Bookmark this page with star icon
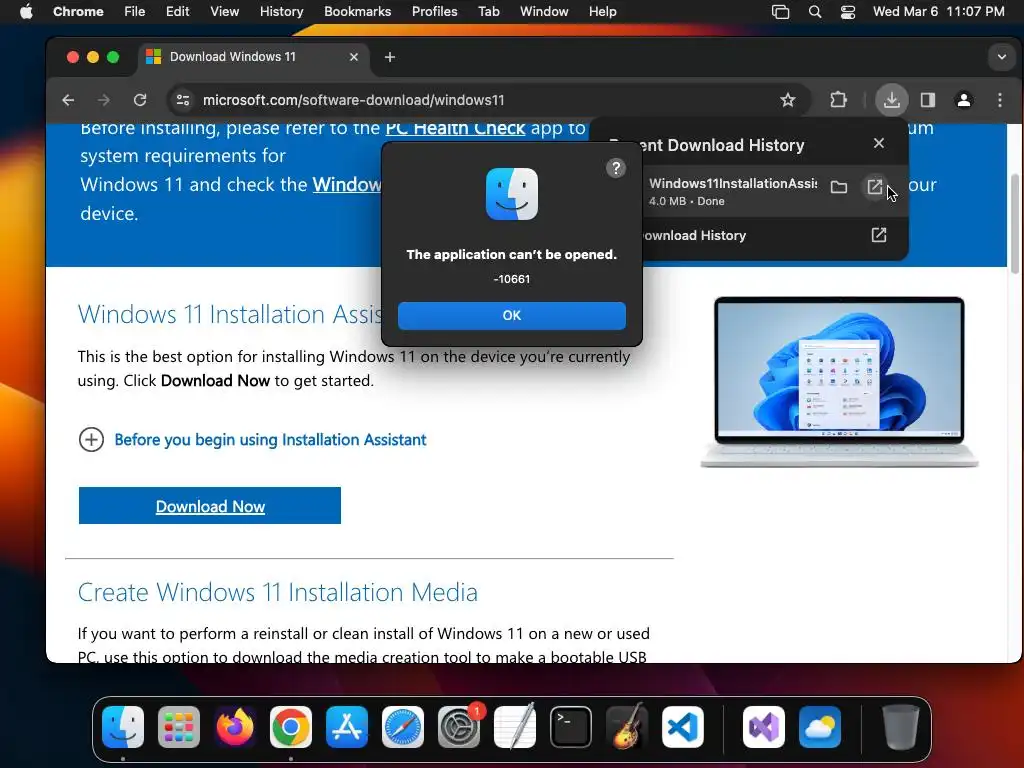 click(x=788, y=100)
